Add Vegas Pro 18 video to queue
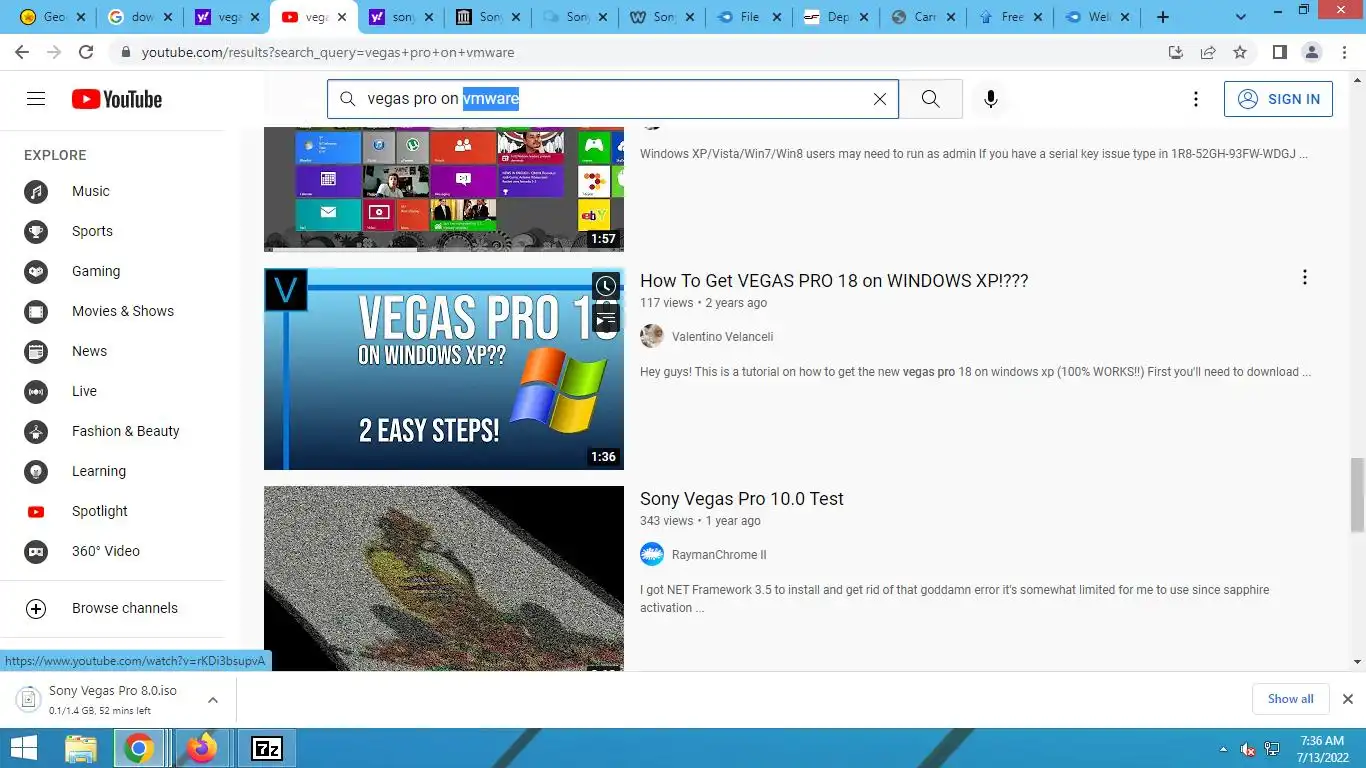 606,319
